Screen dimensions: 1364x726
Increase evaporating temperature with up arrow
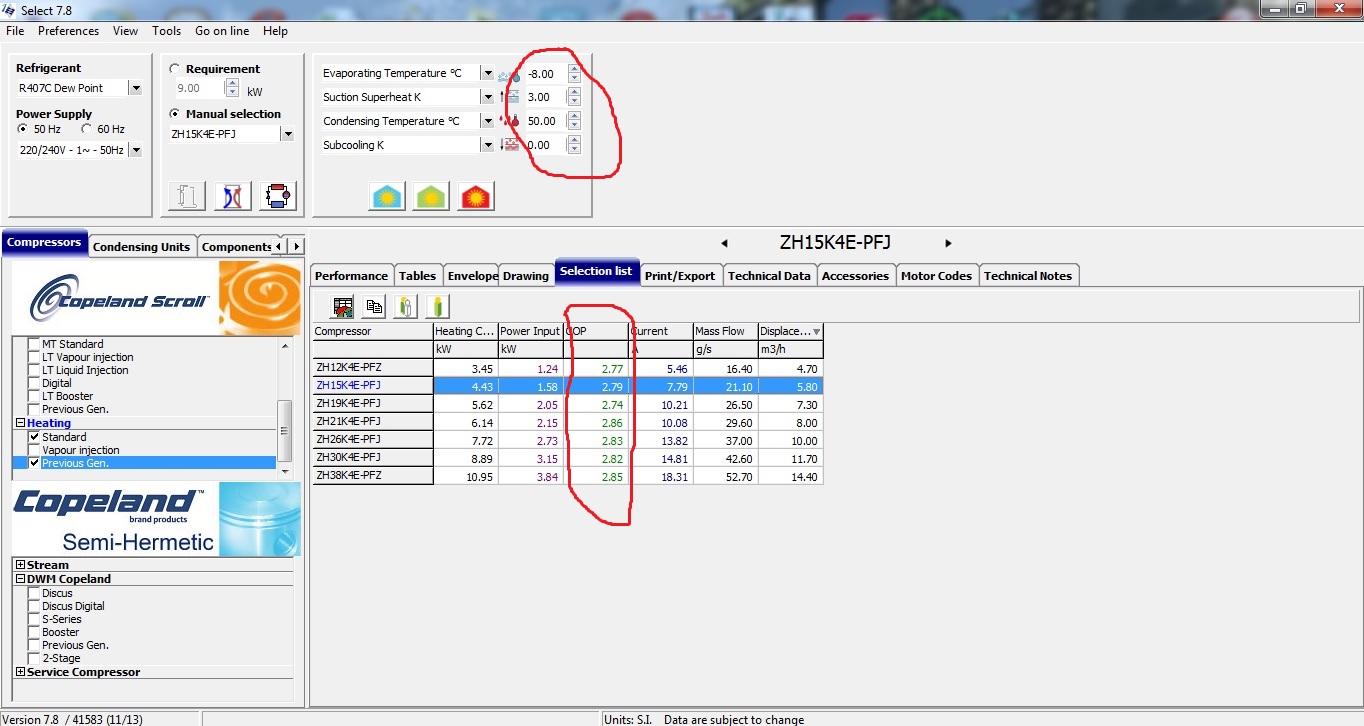[574, 69]
